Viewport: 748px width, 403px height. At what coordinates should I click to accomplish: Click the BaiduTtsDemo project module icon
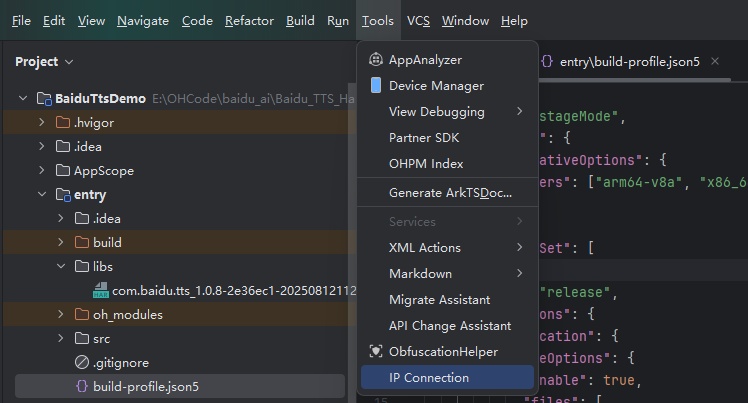pyautogui.click(x=44, y=99)
